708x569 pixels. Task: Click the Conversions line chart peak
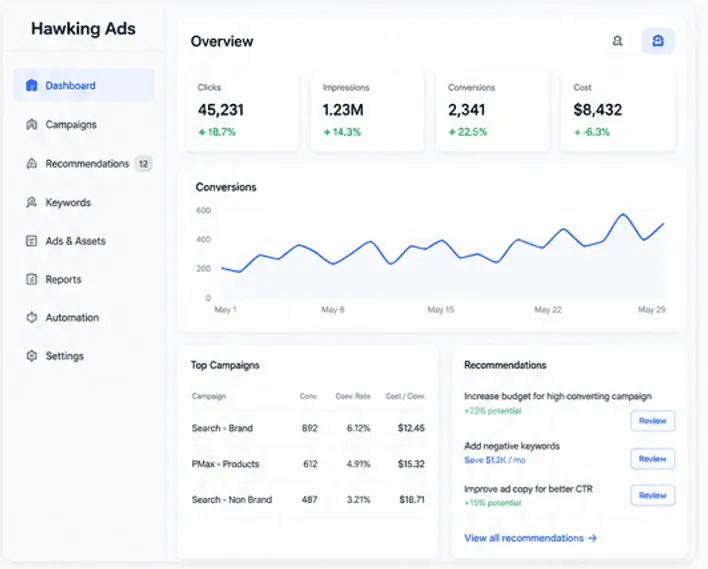pyautogui.click(x=624, y=215)
